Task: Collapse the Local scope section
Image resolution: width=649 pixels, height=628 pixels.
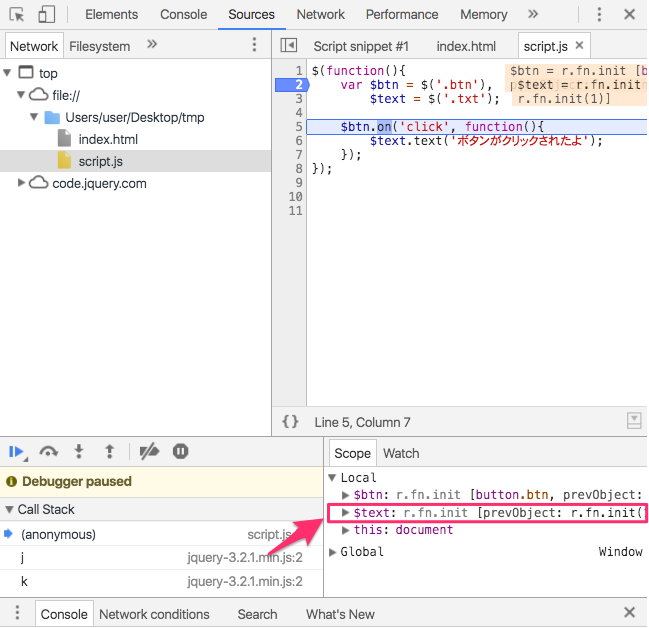Action: pyautogui.click(x=332, y=477)
